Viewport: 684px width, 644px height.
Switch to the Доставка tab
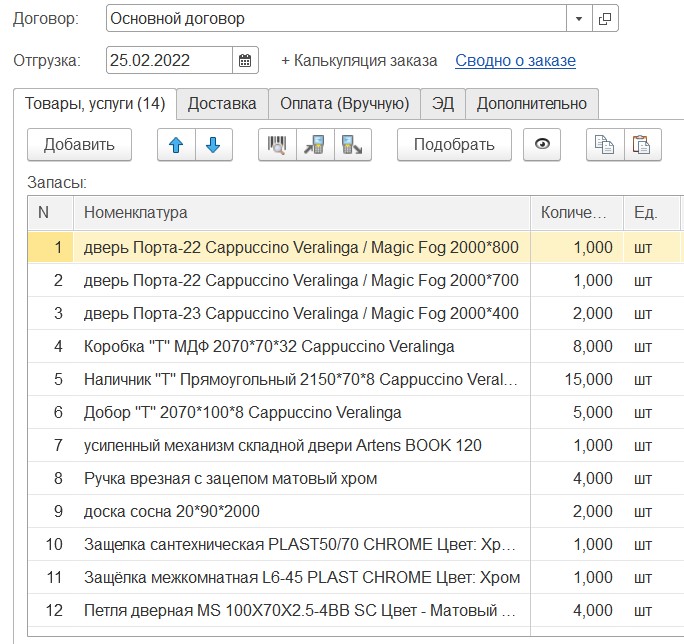point(222,104)
